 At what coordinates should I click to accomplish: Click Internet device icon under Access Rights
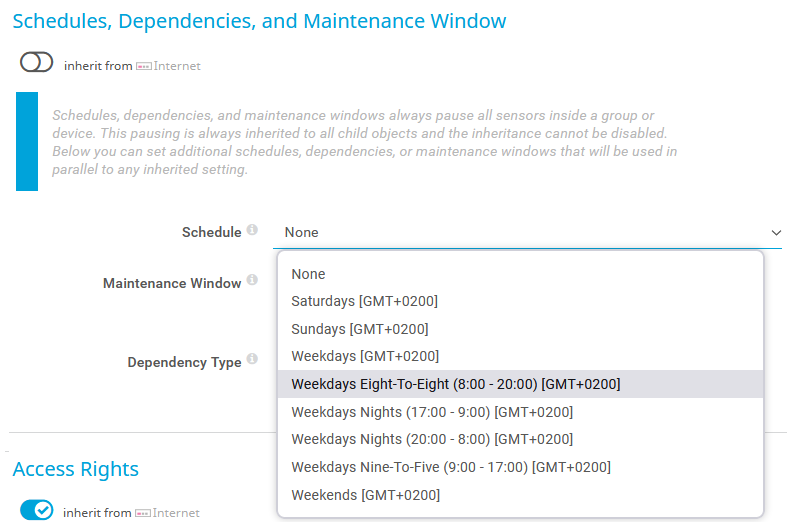tap(143, 513)
